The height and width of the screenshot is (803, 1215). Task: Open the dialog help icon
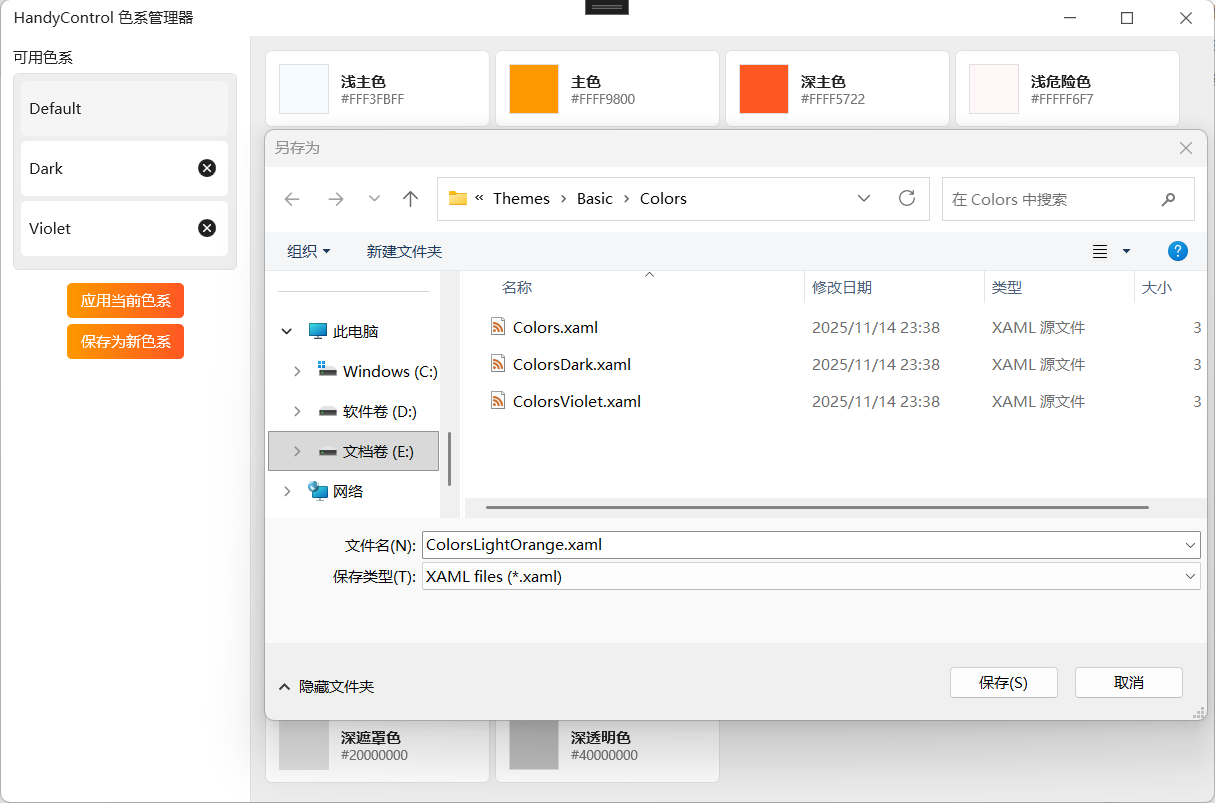(x=1178, y=251)
